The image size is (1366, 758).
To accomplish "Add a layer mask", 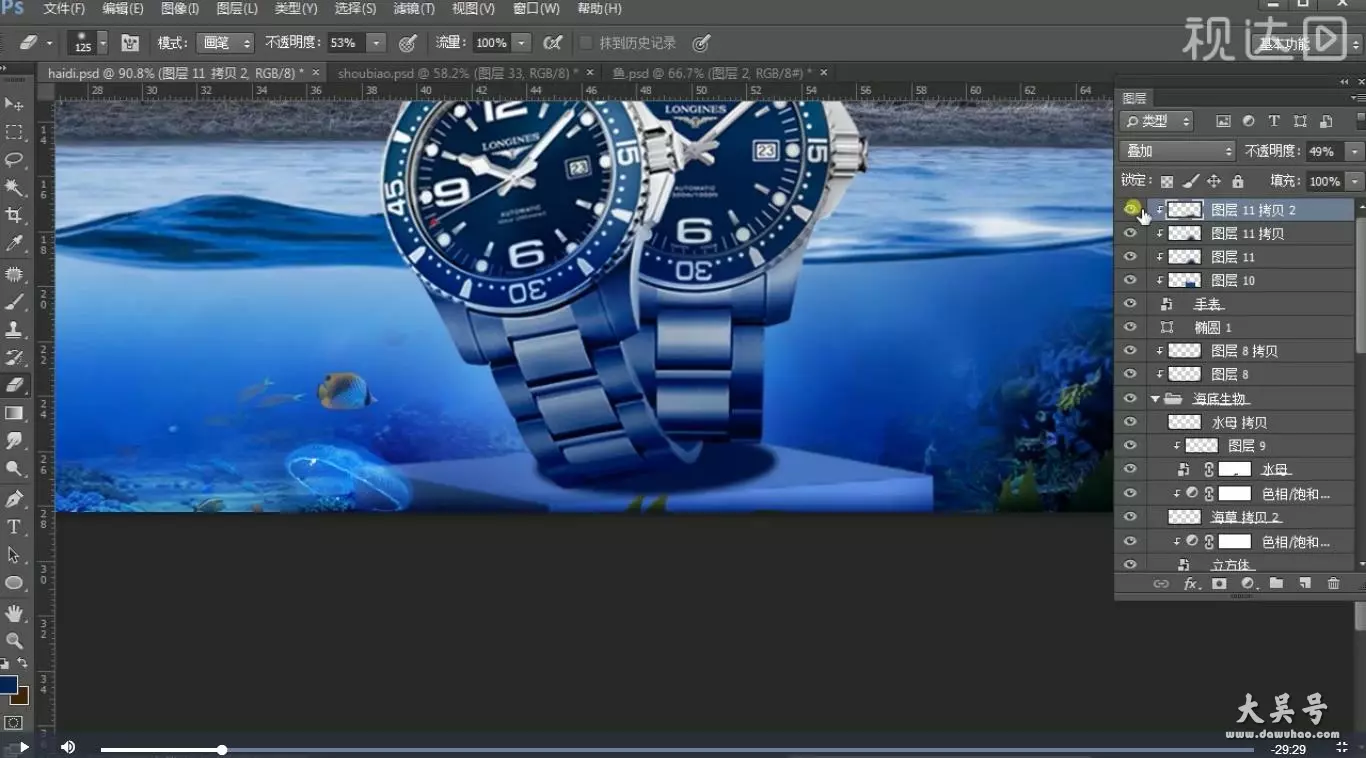I will tap(1219, 583).
